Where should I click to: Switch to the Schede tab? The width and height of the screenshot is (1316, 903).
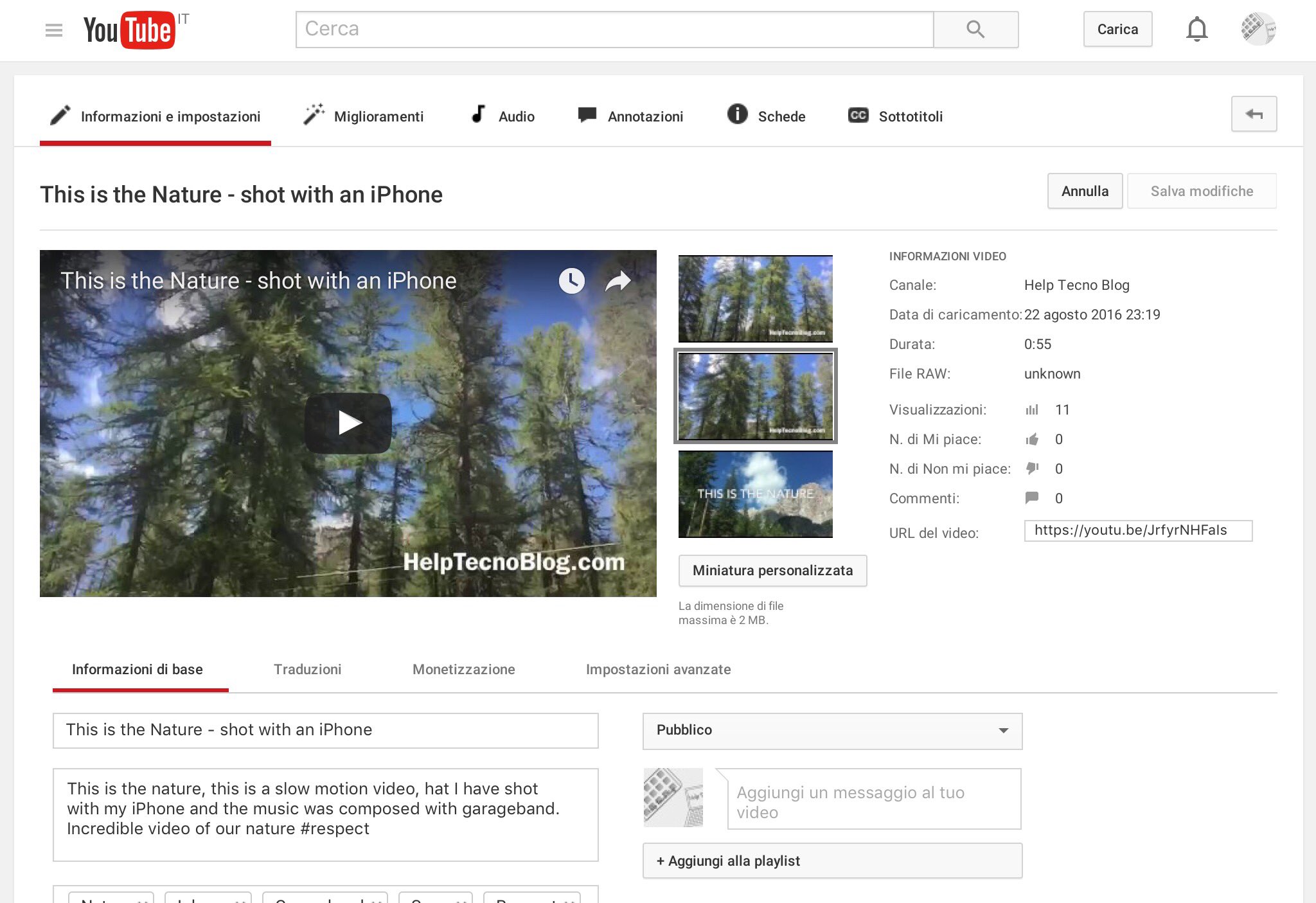click(x=766, y=116)
